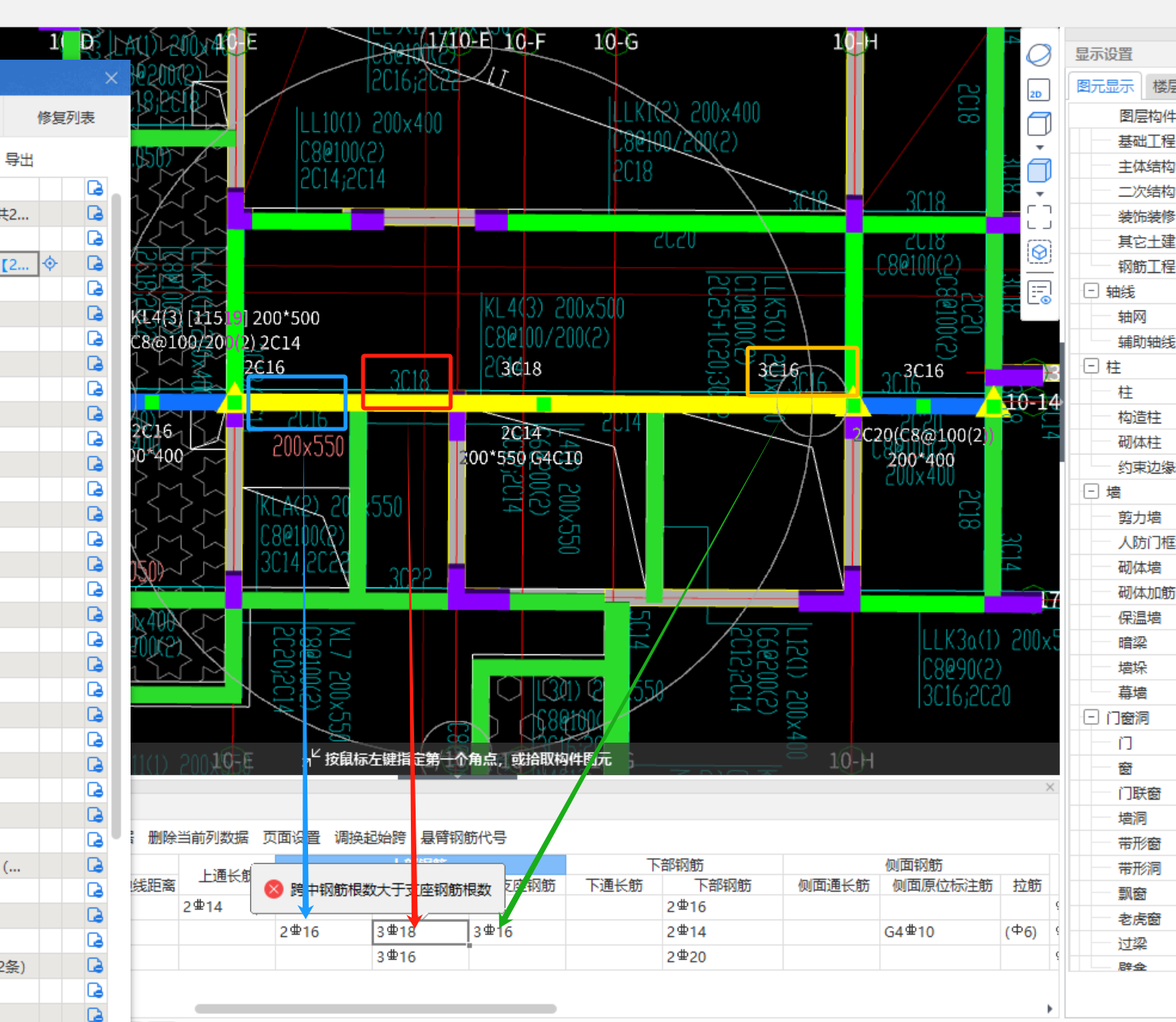
Task: Select the 3⌀18 mid-span rebar cell
Action: coord(420,931)
